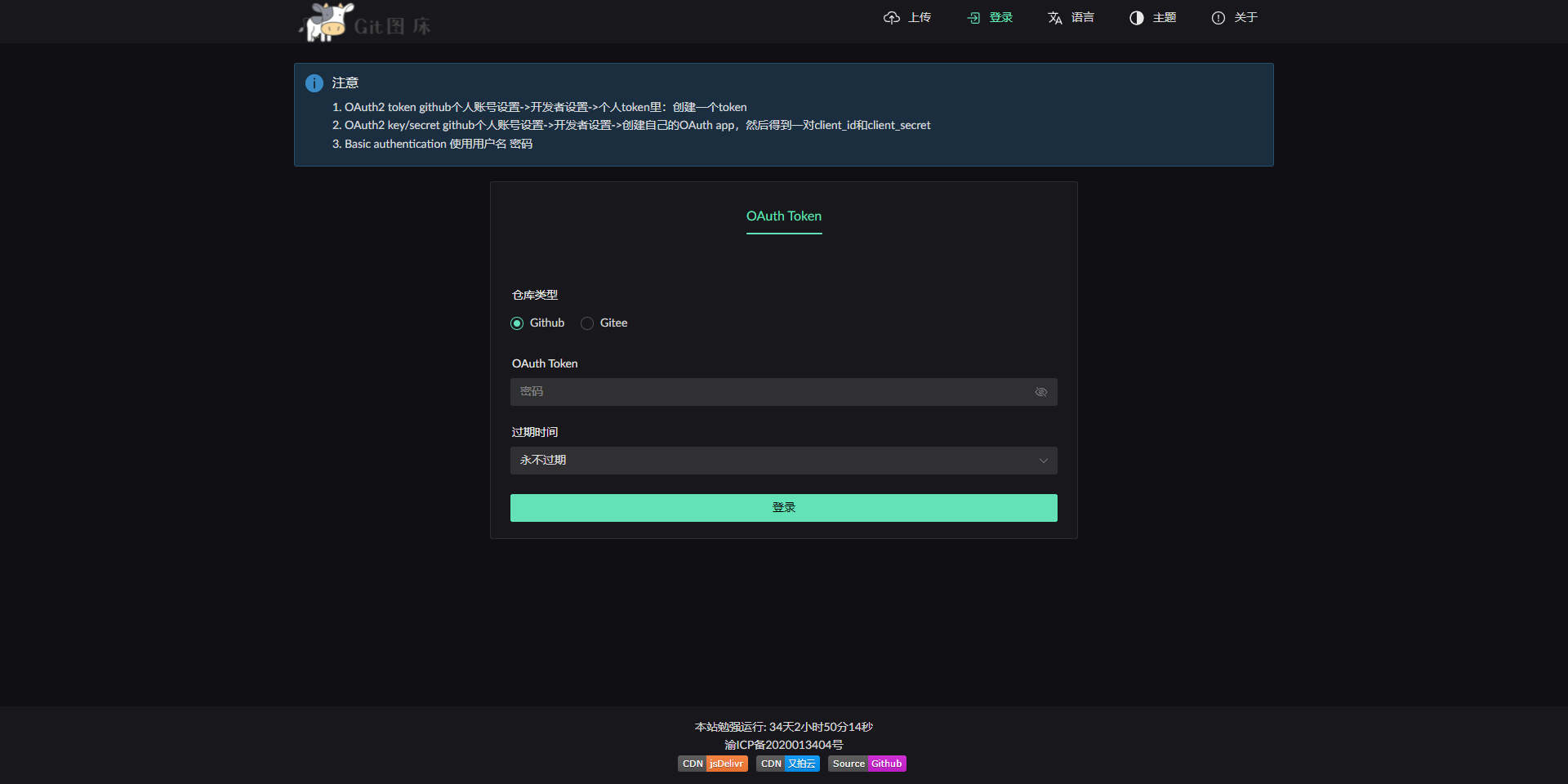Image resolution: width=1568 pixels, height=784 pixels.
Task: Click the cow logo in the header
Action: [x=327, y=22]
